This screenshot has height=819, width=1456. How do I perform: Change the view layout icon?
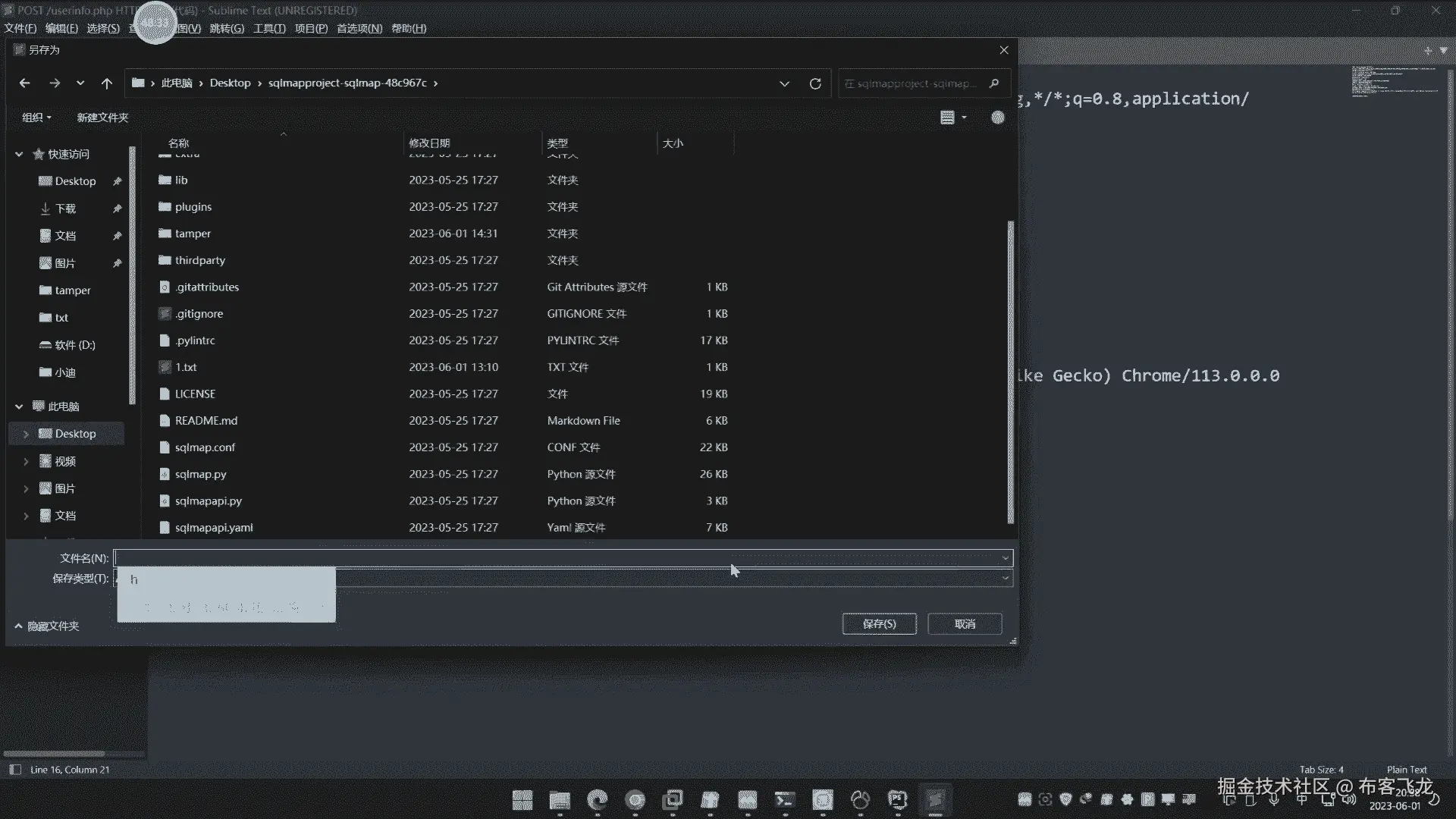(947, 118)
